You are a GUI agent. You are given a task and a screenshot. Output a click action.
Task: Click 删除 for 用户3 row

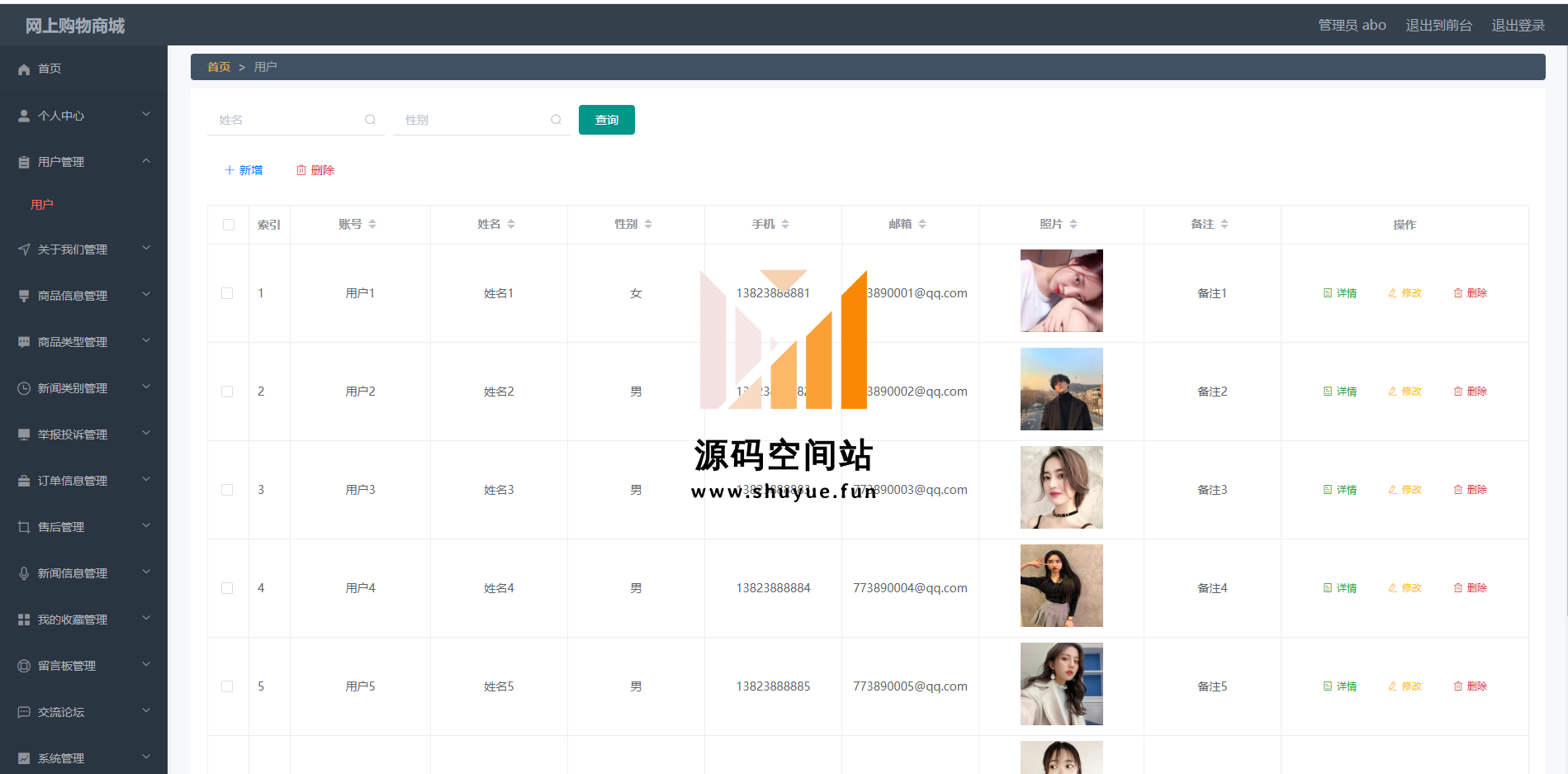point(1471,490)
